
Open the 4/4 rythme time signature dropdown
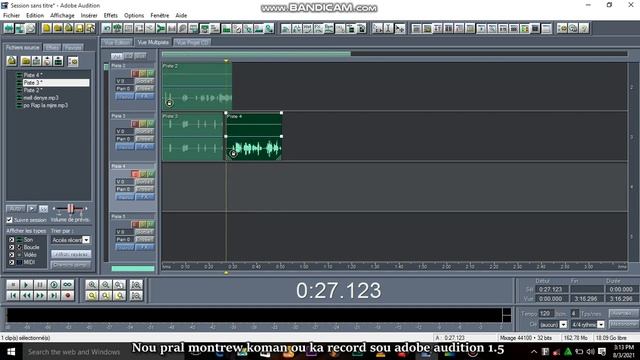tap(601, 324)
